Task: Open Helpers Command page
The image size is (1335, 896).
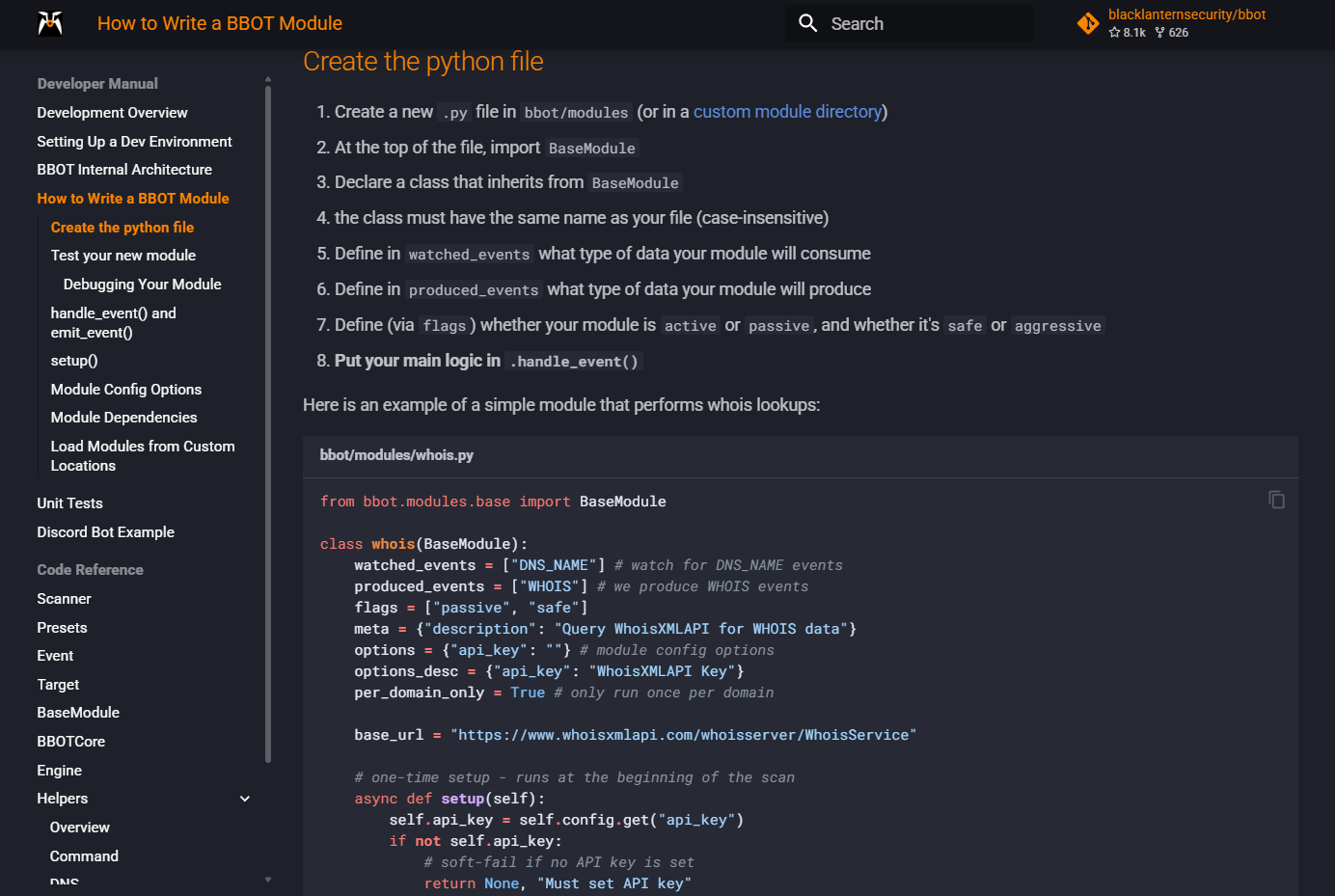Action: 84,856
